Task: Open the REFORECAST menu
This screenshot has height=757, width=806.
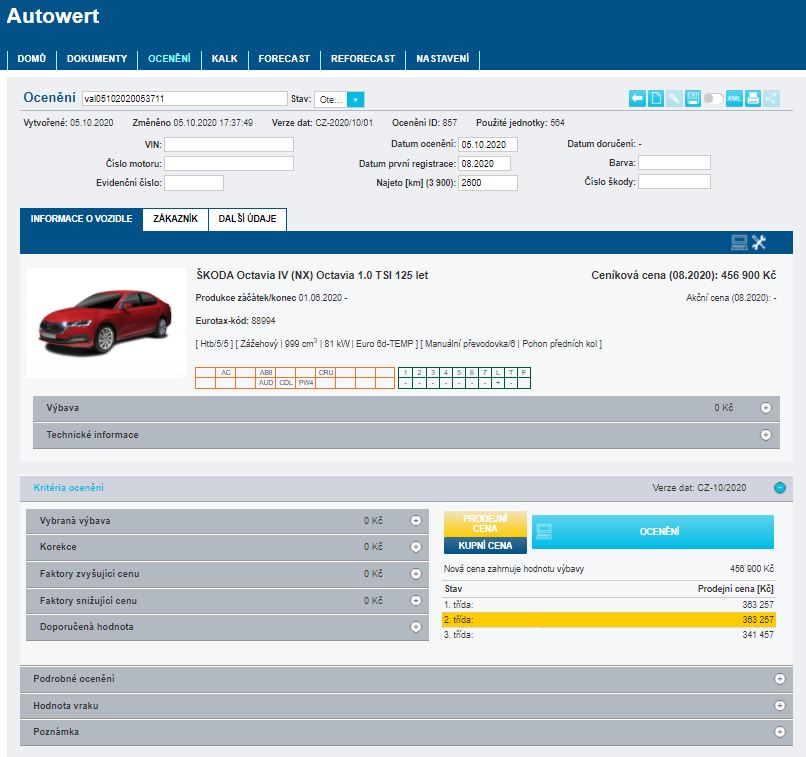Action: click(x=363, y=59)
